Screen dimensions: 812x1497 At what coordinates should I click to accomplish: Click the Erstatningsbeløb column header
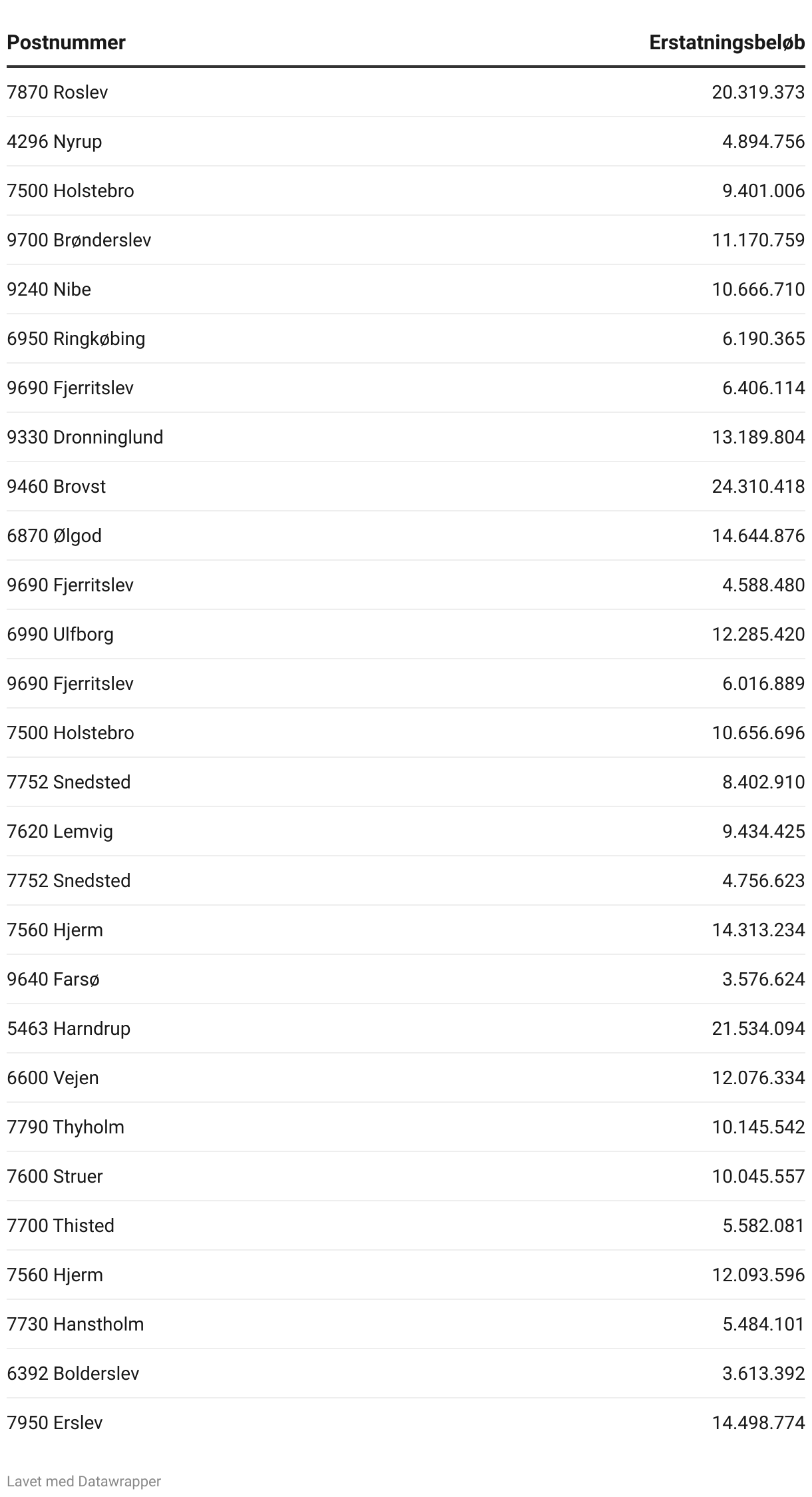727,43
